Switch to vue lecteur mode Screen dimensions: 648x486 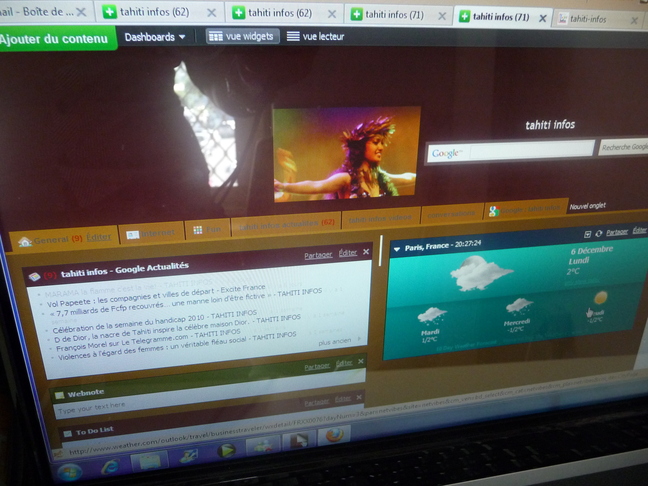pos(315,36)
